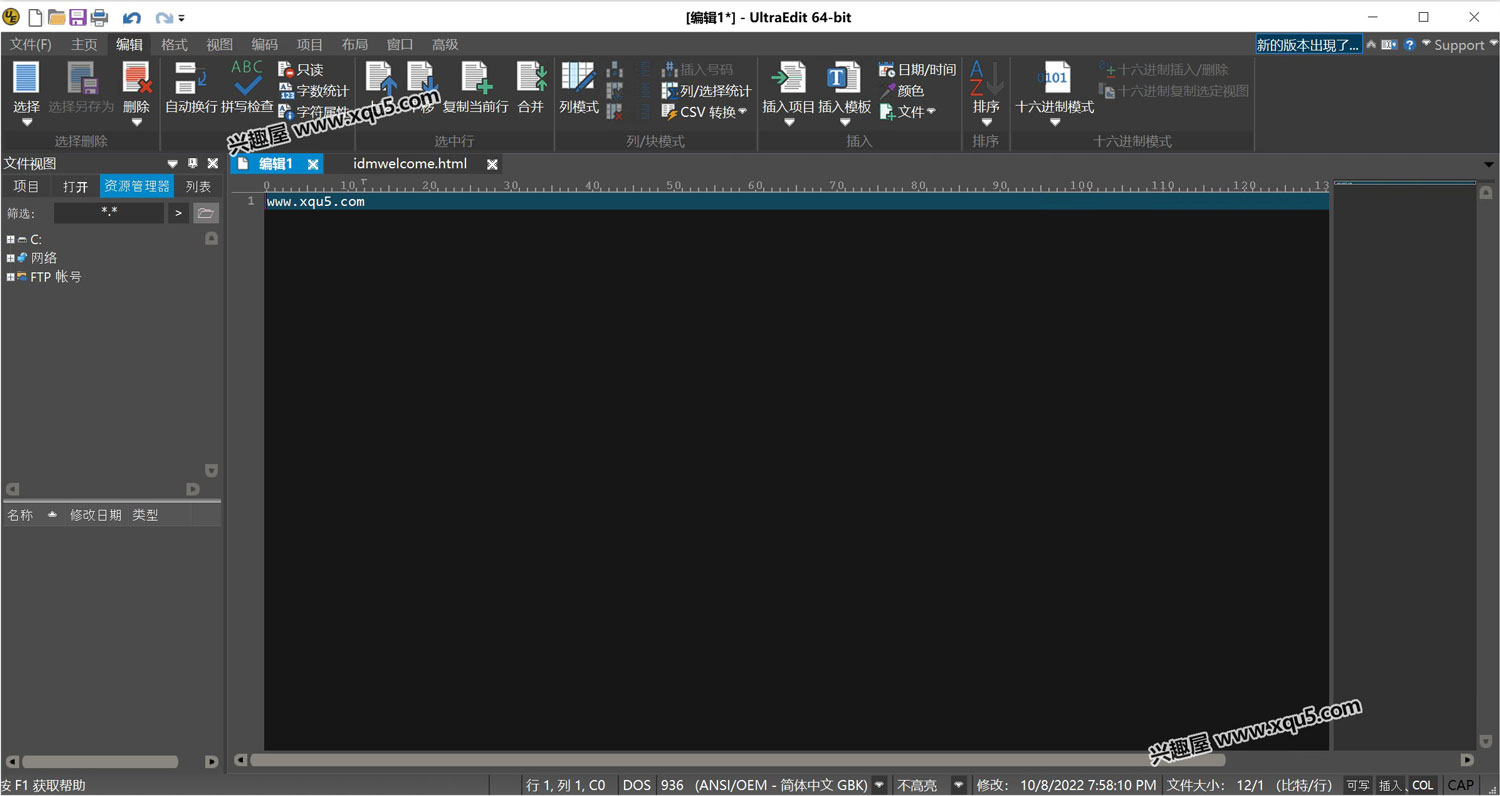Click the 选择 (Select) ribbon icon
The height and width of the screenshot is (796, 1500).
(26, 78)
